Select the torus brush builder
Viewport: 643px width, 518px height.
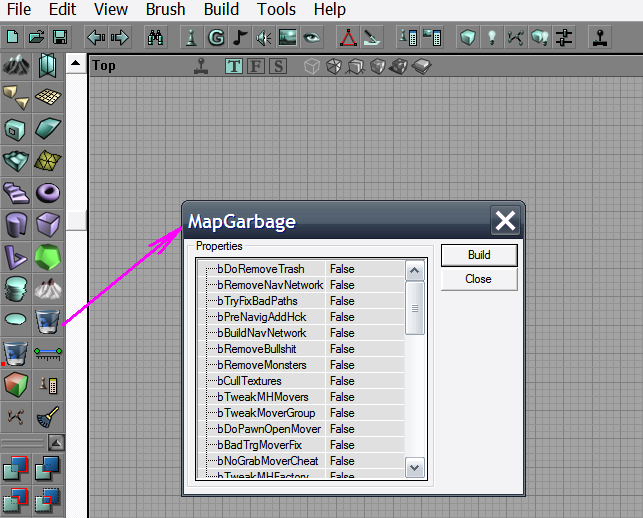point(47,192)
